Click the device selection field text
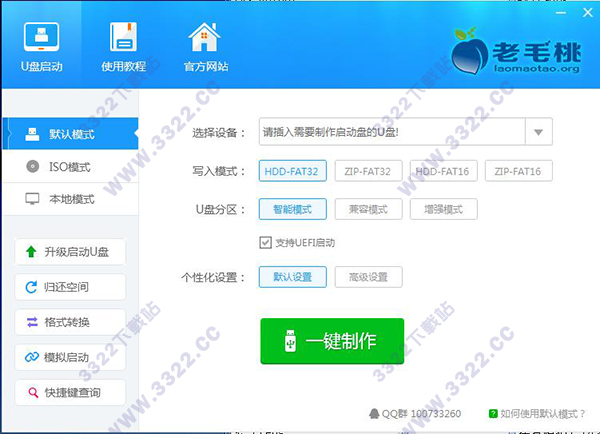600x434 pixels. pyautogui.click(x=331, y=132)
